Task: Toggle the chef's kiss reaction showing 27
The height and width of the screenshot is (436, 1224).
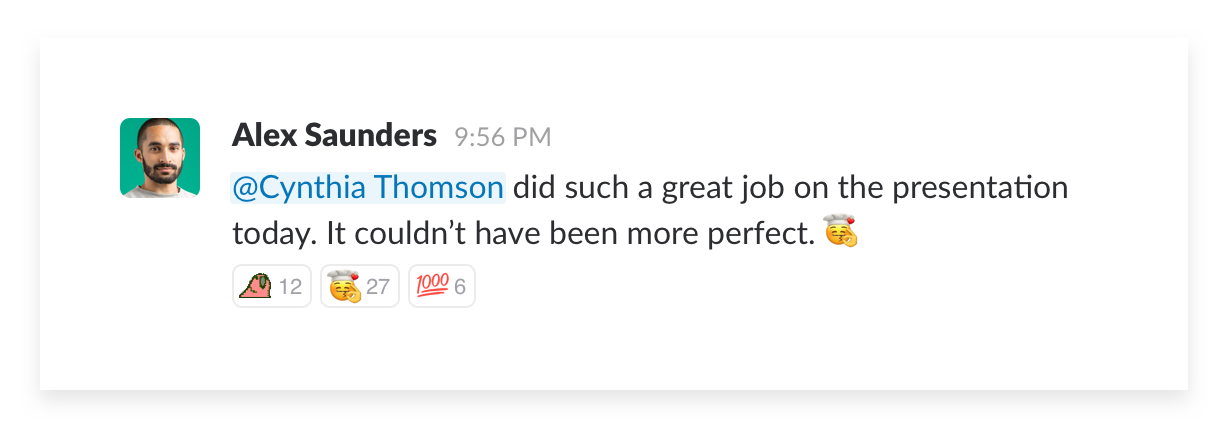Action: click(x=360, y=287)
